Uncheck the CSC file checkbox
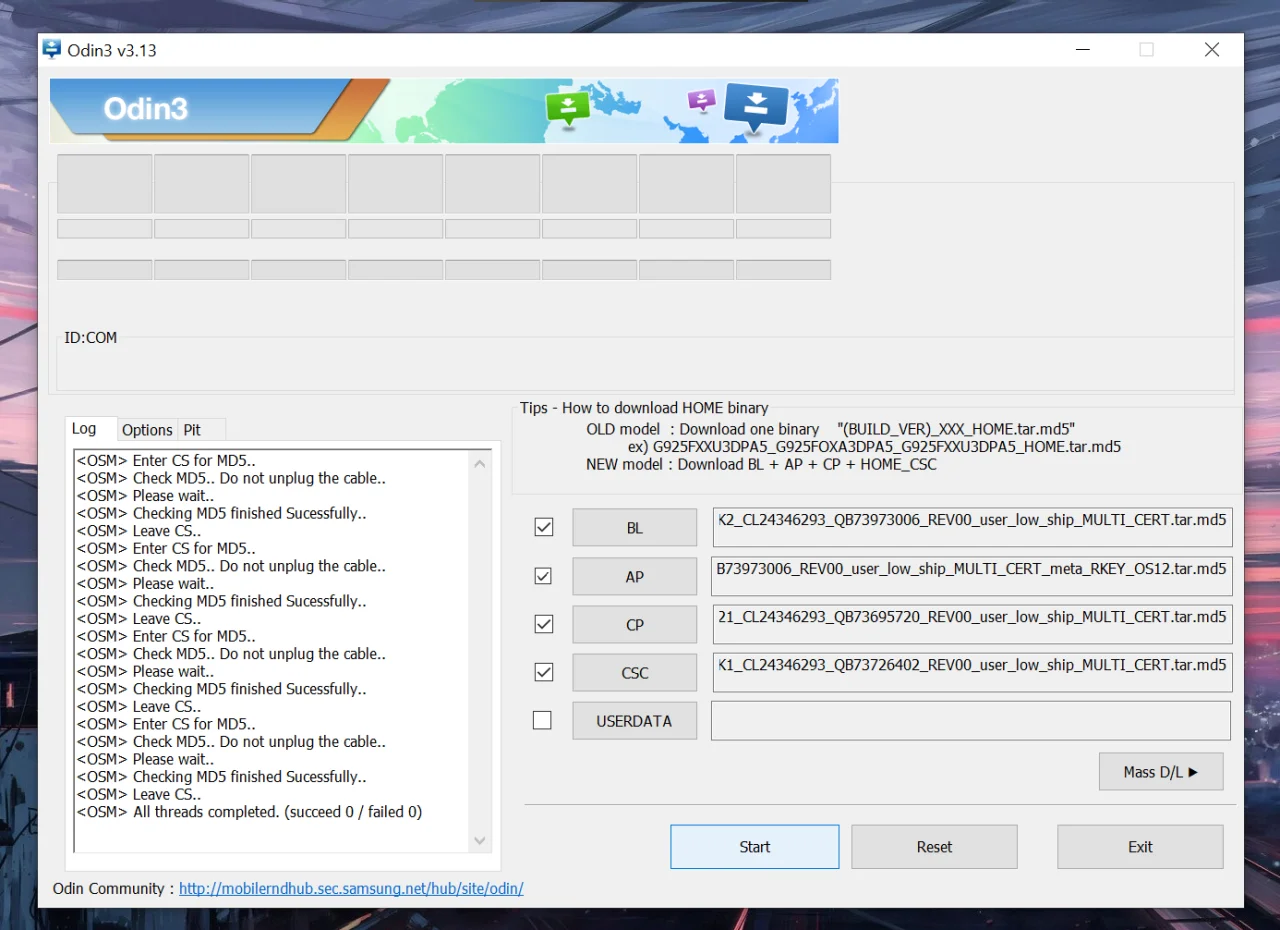Image resolution: width=1280 pixels, height=930 pixels. click(544, 672)
